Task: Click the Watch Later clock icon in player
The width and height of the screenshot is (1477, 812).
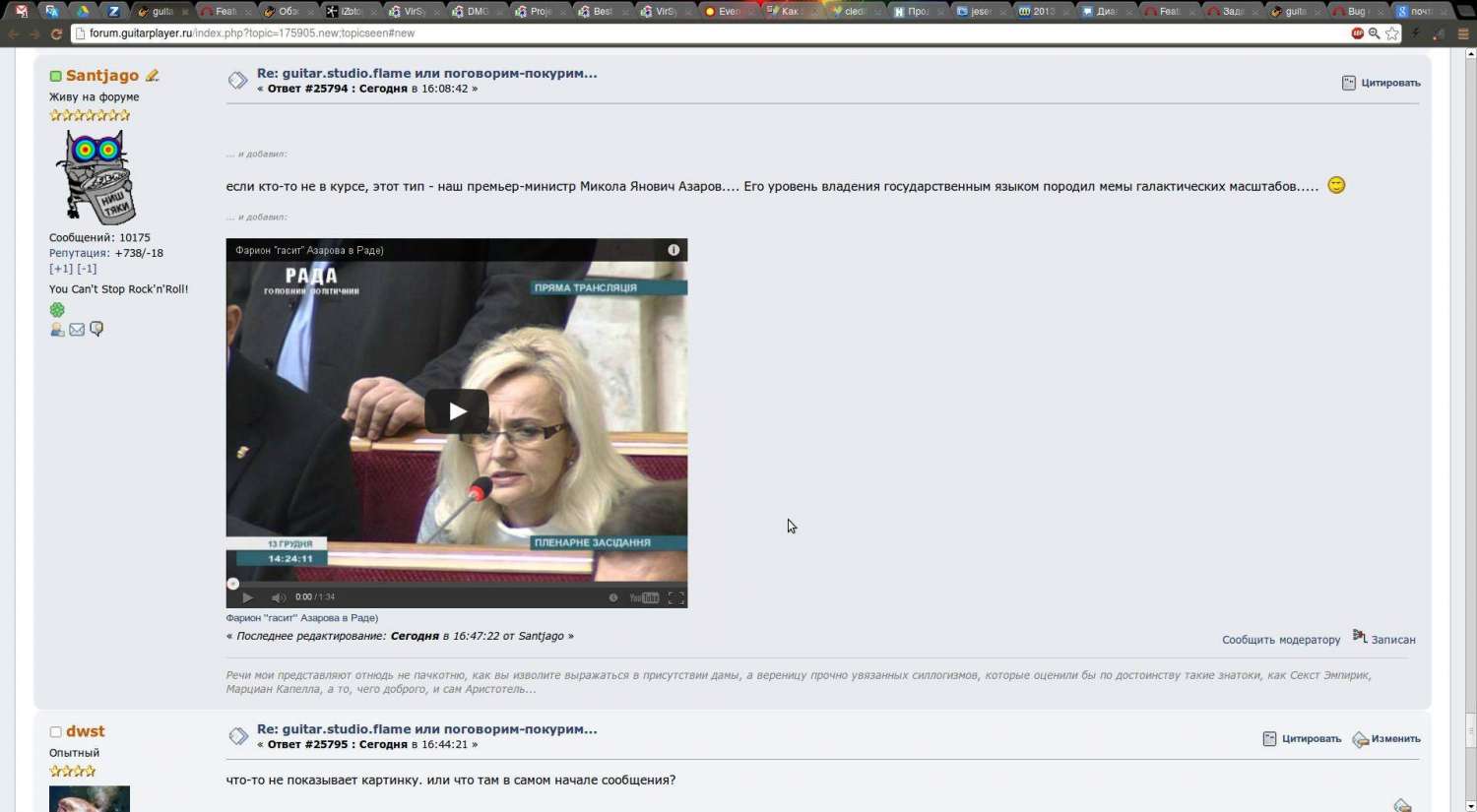Action: click(x=613, y=597)
